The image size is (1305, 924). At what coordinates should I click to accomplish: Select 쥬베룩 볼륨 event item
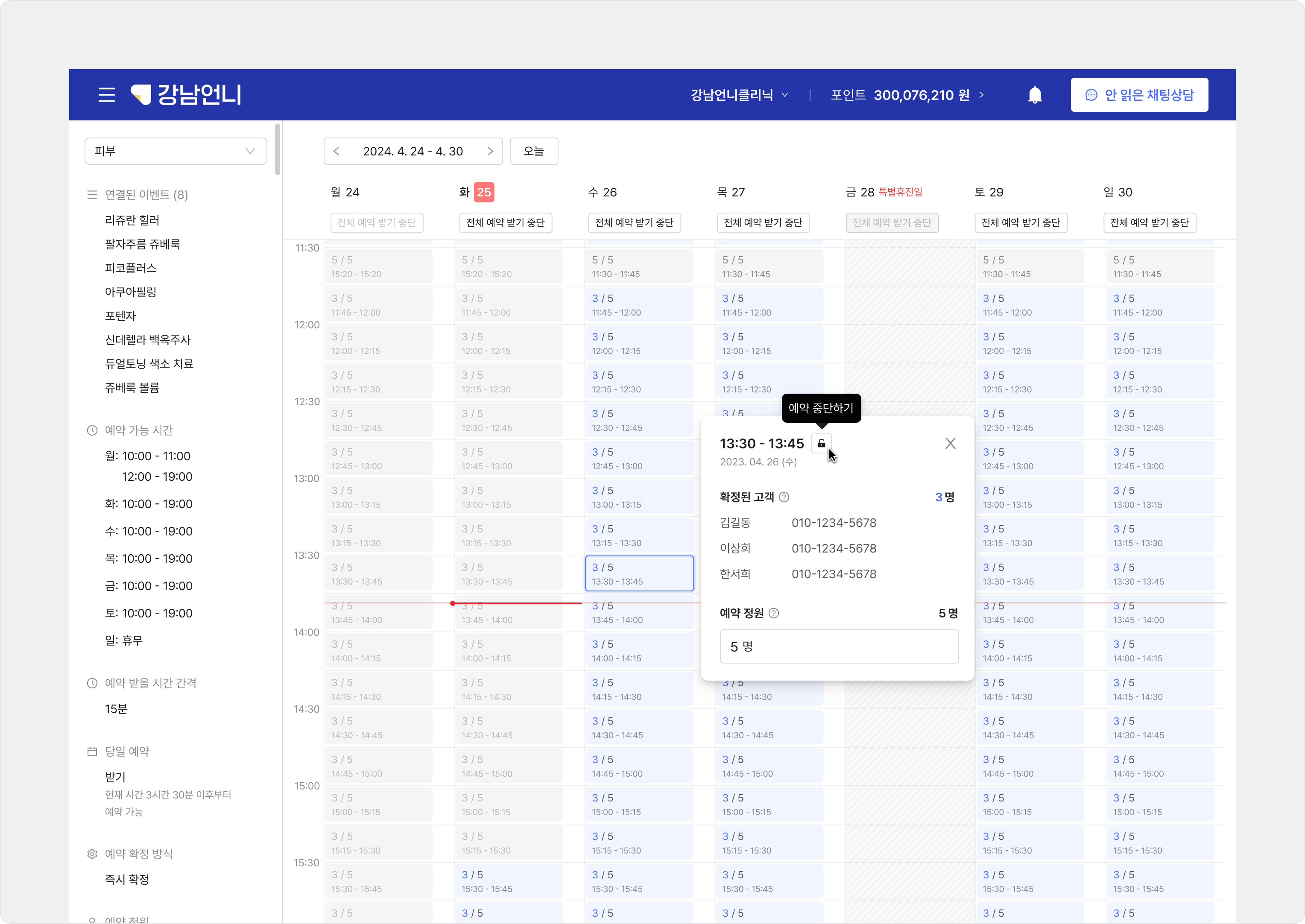pyautogui.click(x=132, y=387)
